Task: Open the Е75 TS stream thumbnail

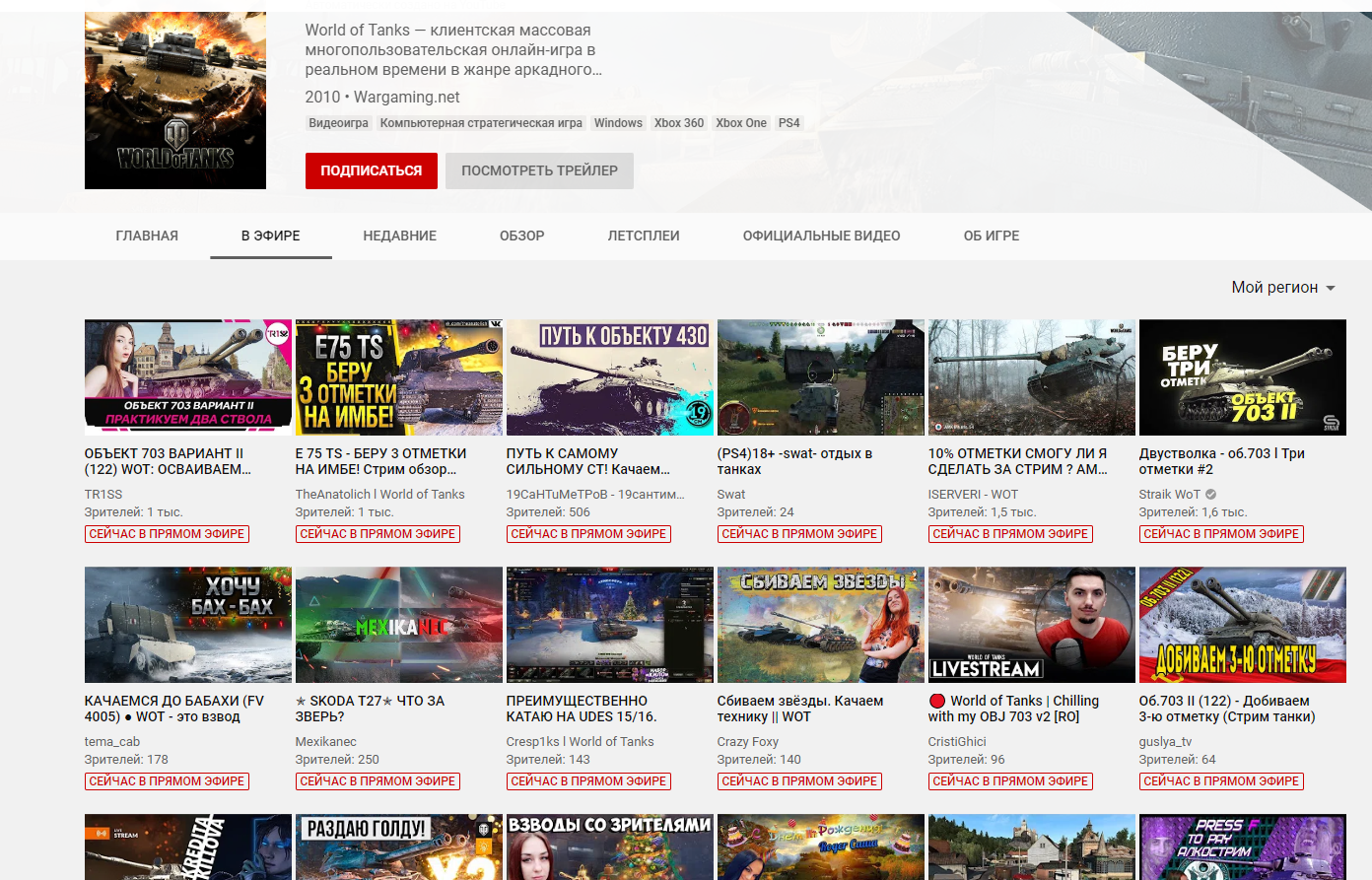Action: coord(398,377)
